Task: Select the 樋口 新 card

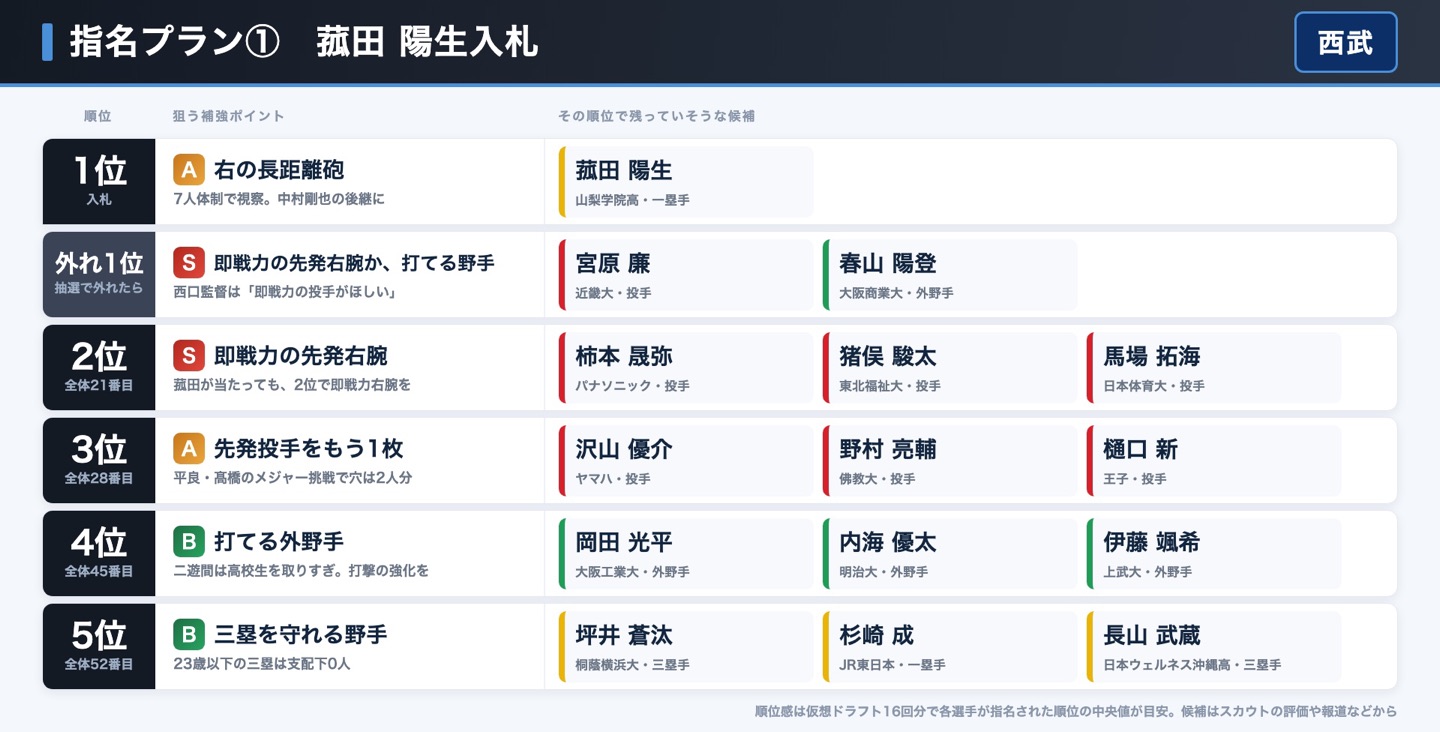Action: click(1214, 461)
